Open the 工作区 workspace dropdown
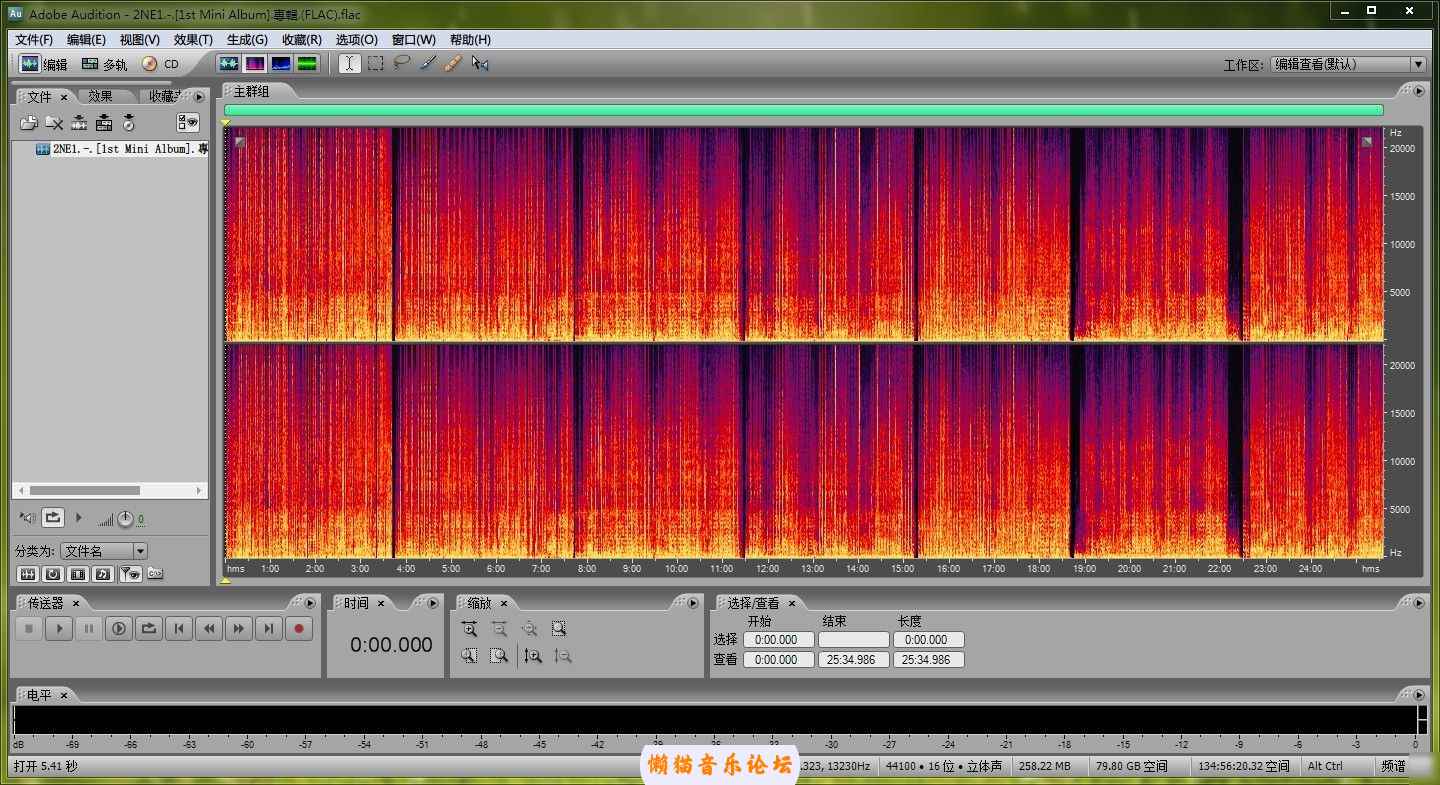This screenshot has height=785, width=1440. (1348, 64)
